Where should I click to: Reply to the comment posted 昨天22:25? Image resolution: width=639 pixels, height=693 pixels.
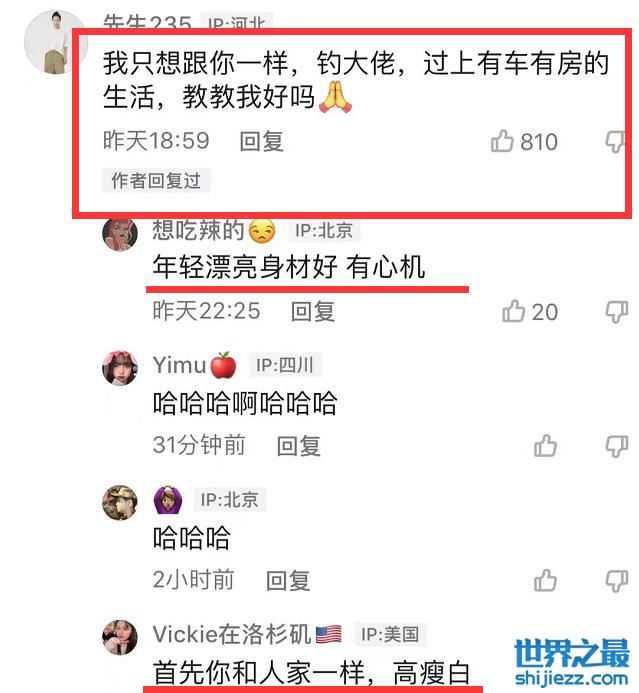pos(312,312)
